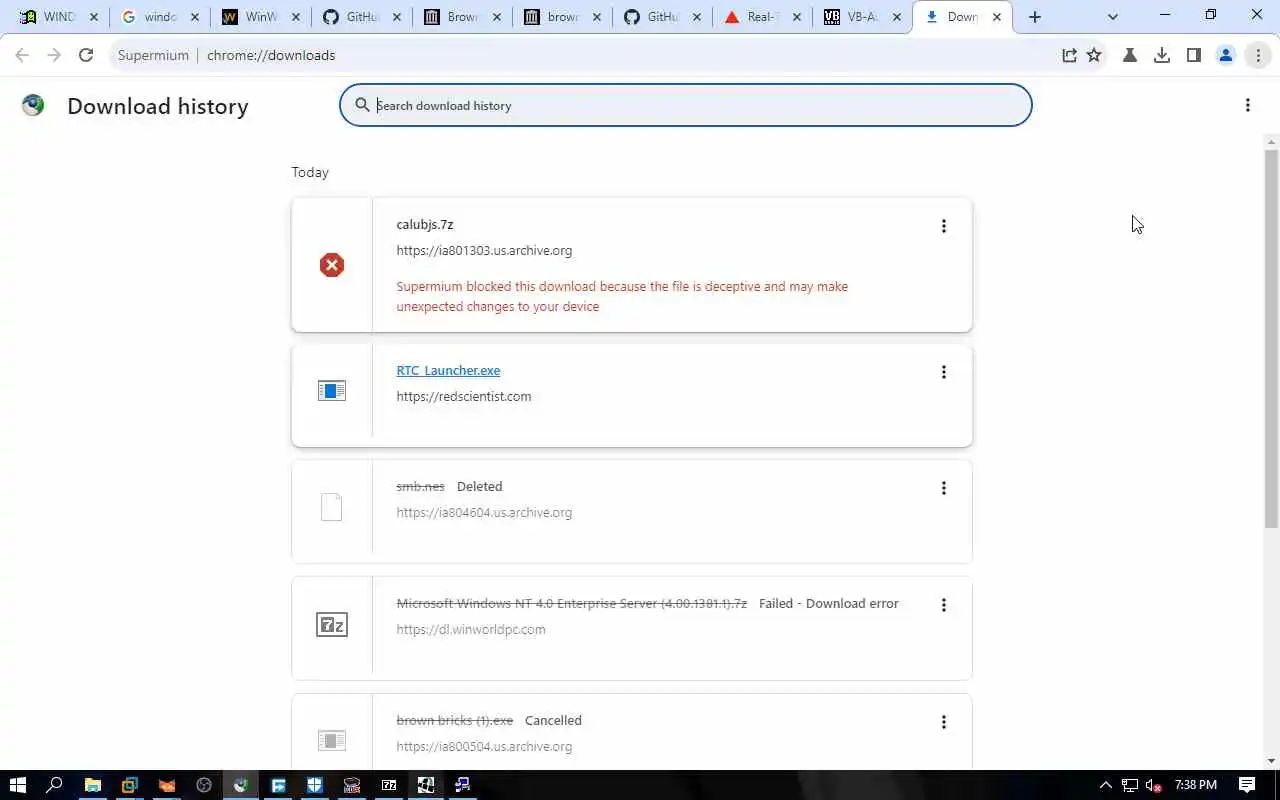Open more actions for calubjs.7z
The width and height of the screenshot is (1280, 800).
click(943, 226)
